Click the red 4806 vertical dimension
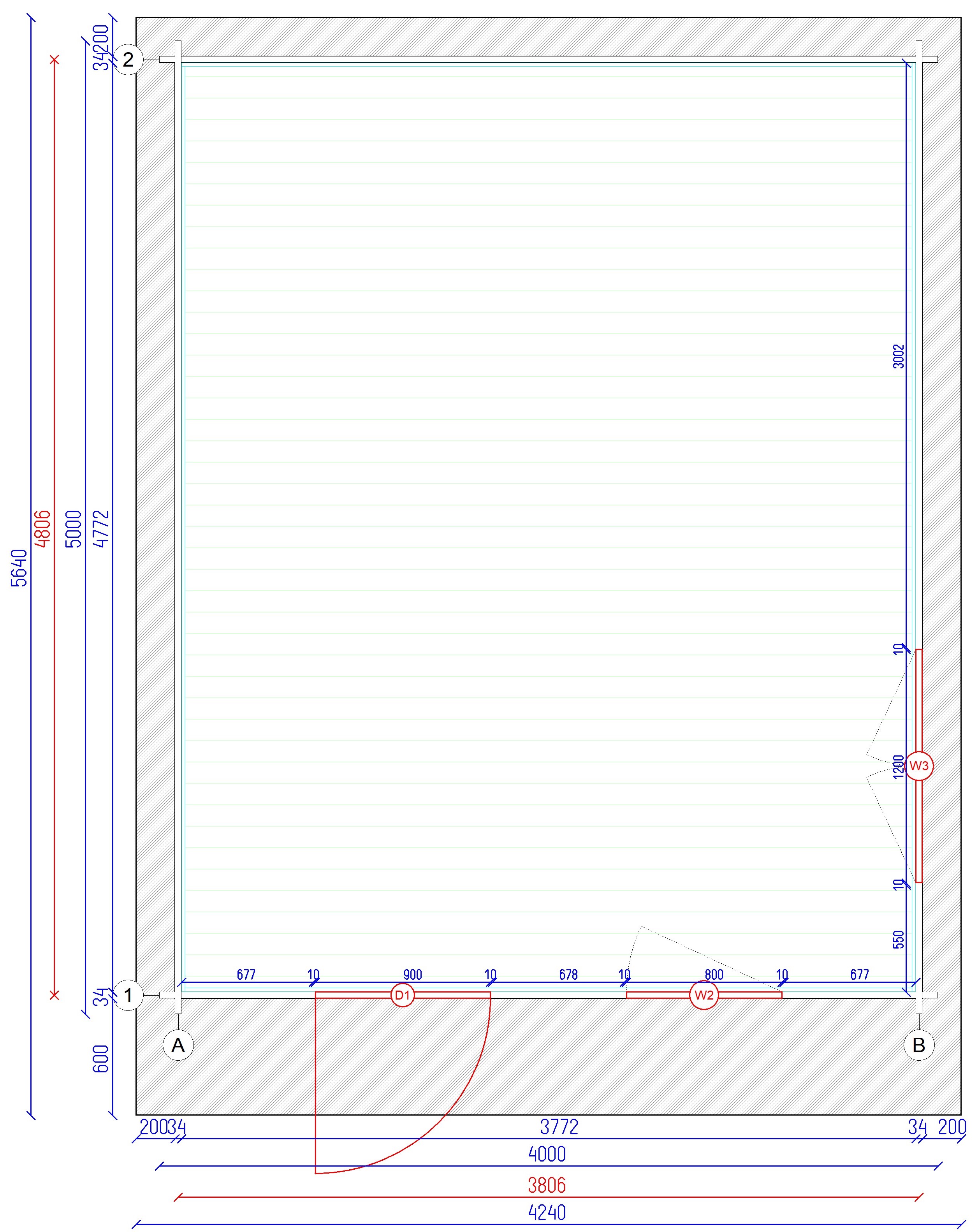Screen dimensions: 978x1232 [43, 528]
